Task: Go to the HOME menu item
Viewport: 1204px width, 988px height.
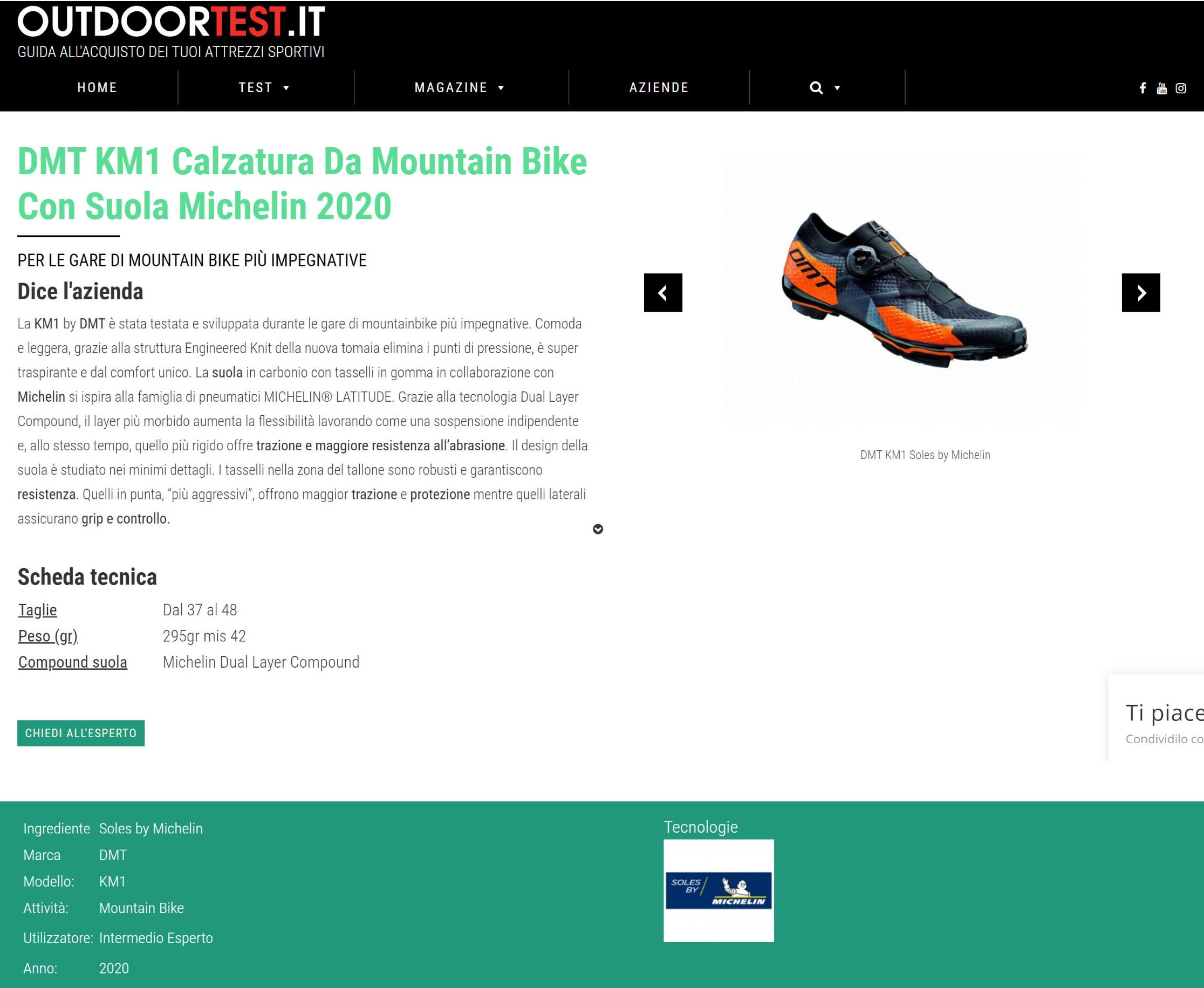Action: [97, 88]
